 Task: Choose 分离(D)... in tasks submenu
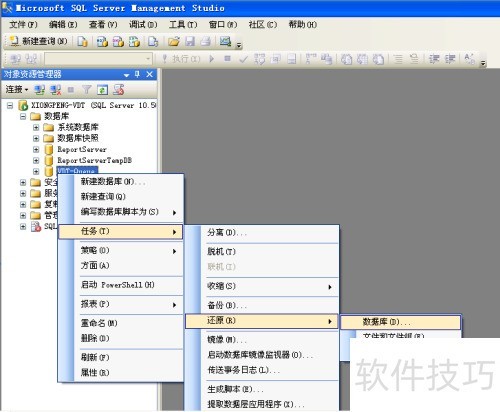262,233
